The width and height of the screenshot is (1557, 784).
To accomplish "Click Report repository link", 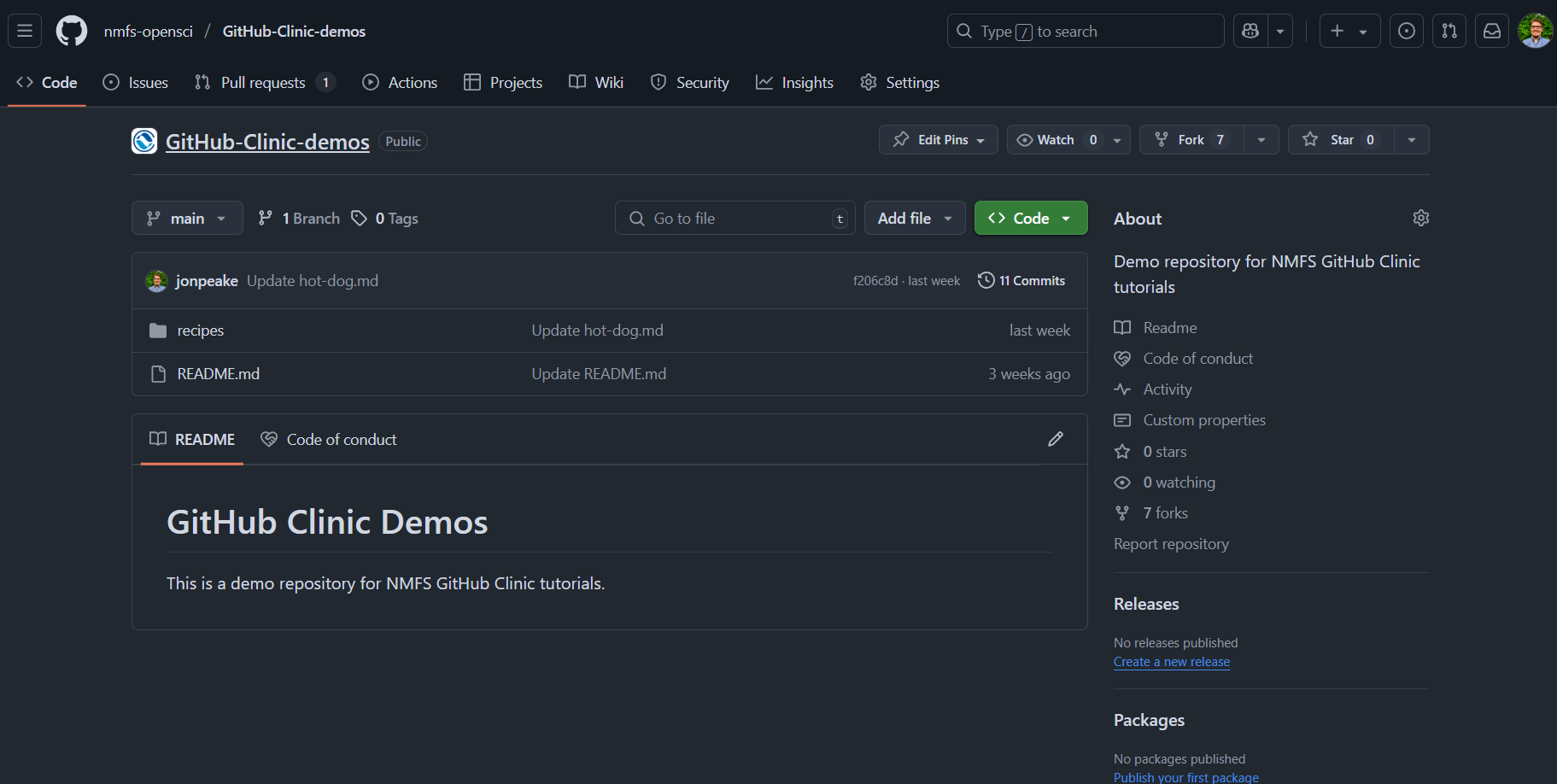I will pos(1171,544).
